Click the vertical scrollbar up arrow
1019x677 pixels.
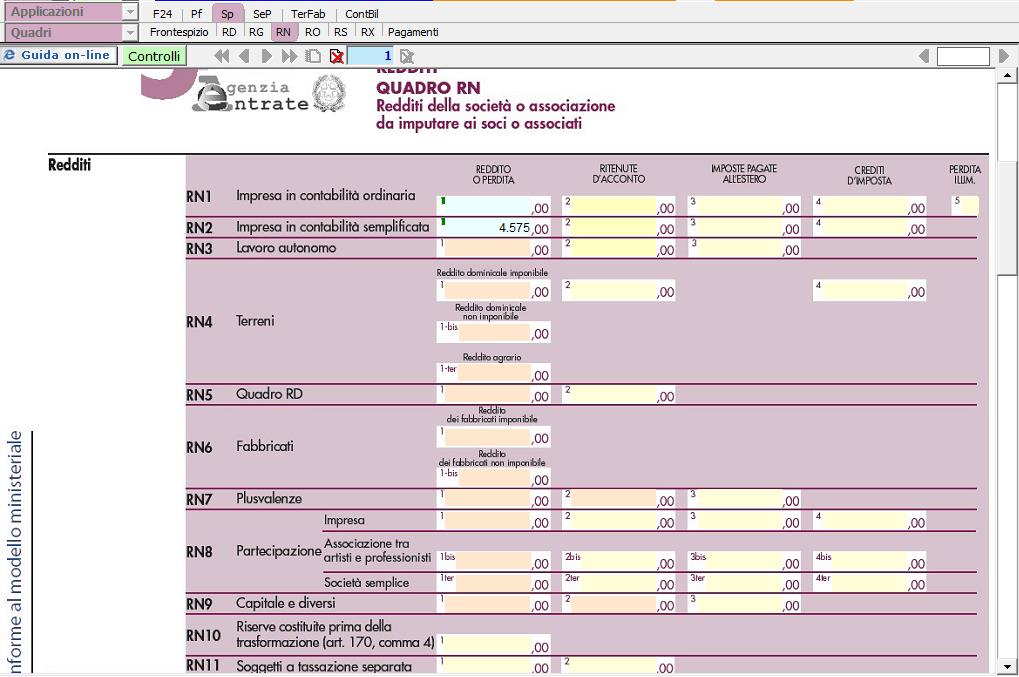click(1007, 75)
